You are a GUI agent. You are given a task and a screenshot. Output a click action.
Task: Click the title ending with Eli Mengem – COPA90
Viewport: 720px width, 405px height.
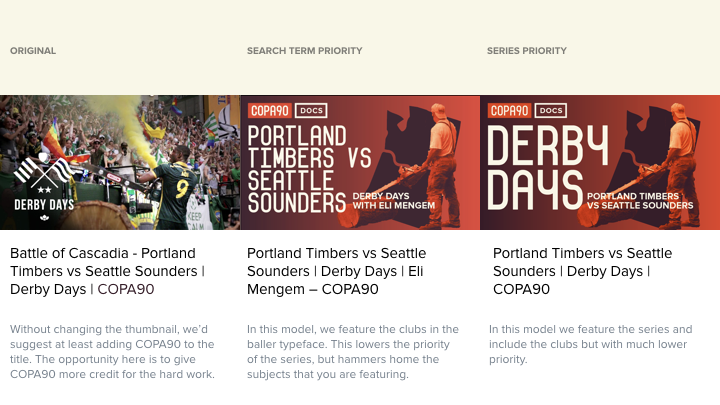tap(337, 271)
